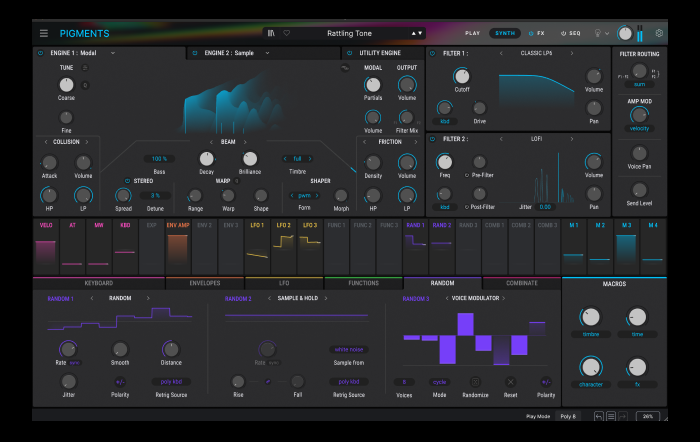Expand the dropdown beside the lightbulb icon
The width and height of the screenshot is (700, 442).
[x=607, y=33]
